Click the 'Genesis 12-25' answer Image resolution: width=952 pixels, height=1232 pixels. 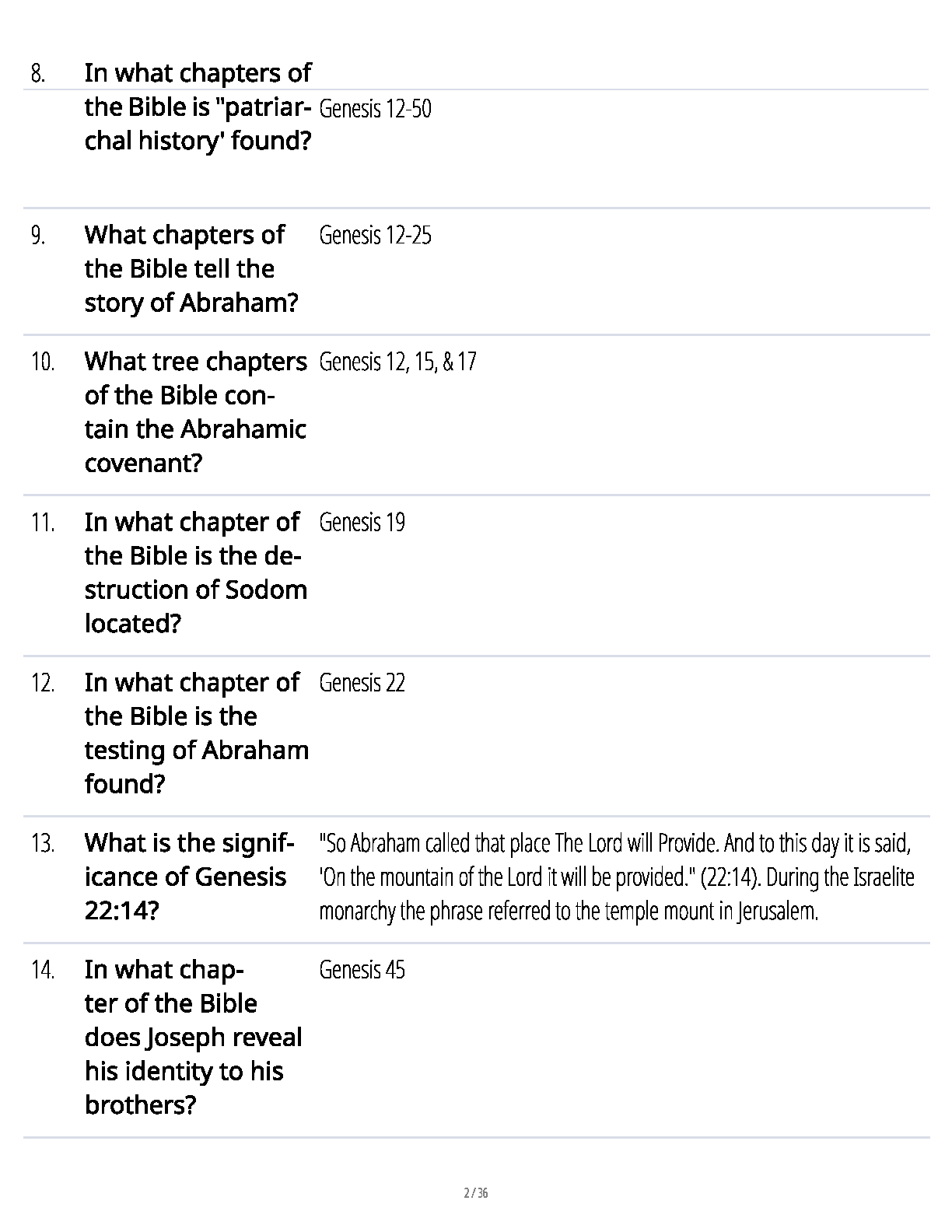(375, 235)
